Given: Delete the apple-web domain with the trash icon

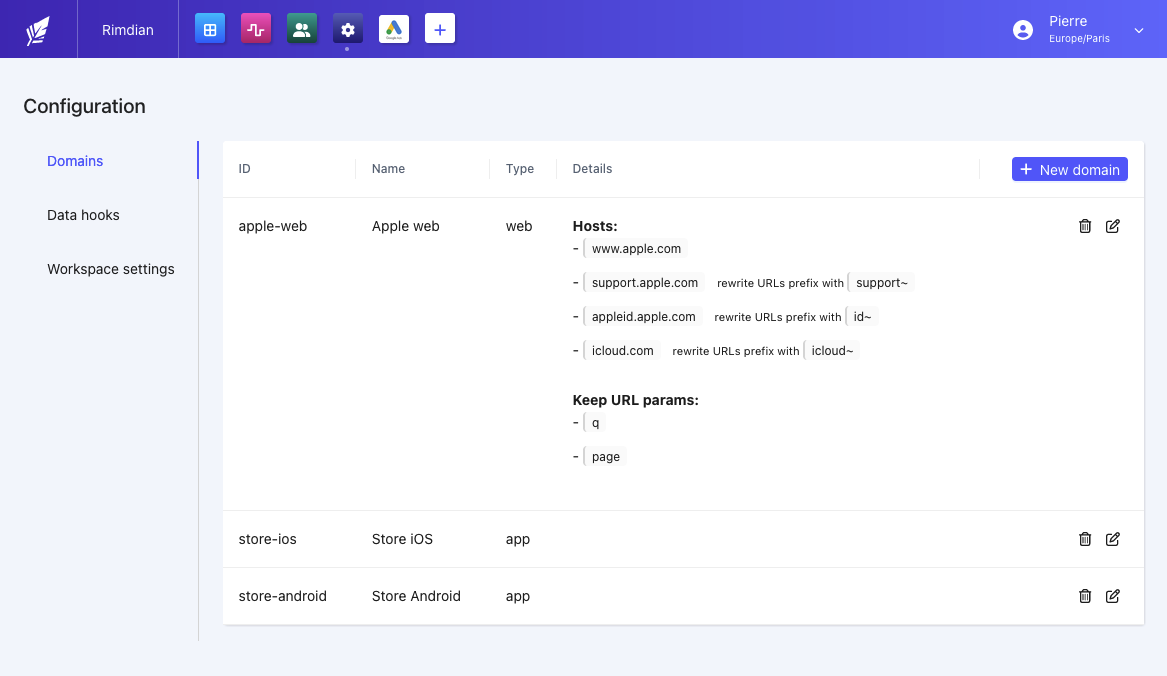Looking at the screenshot, I should (x=1085, y=226).
